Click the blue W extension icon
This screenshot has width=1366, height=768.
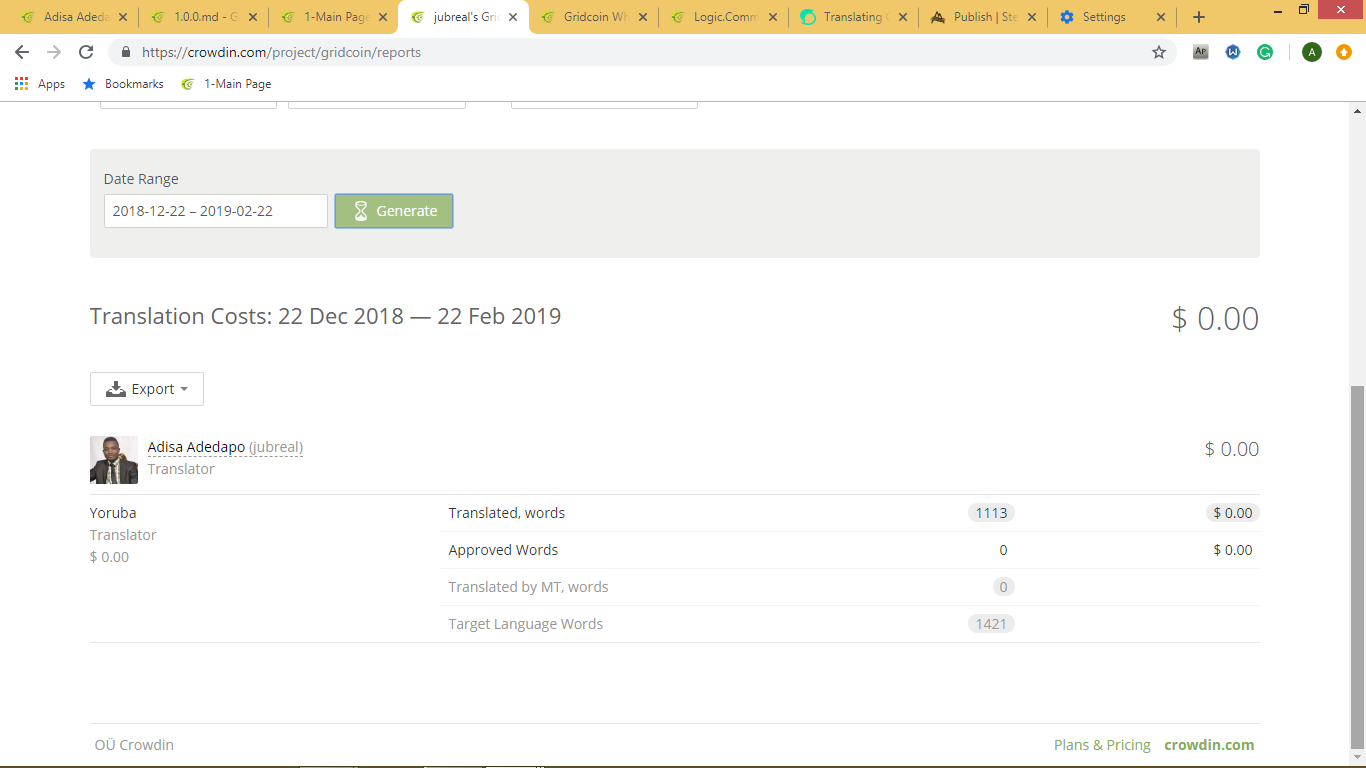pyautogui.click(x=1233, y=52)
